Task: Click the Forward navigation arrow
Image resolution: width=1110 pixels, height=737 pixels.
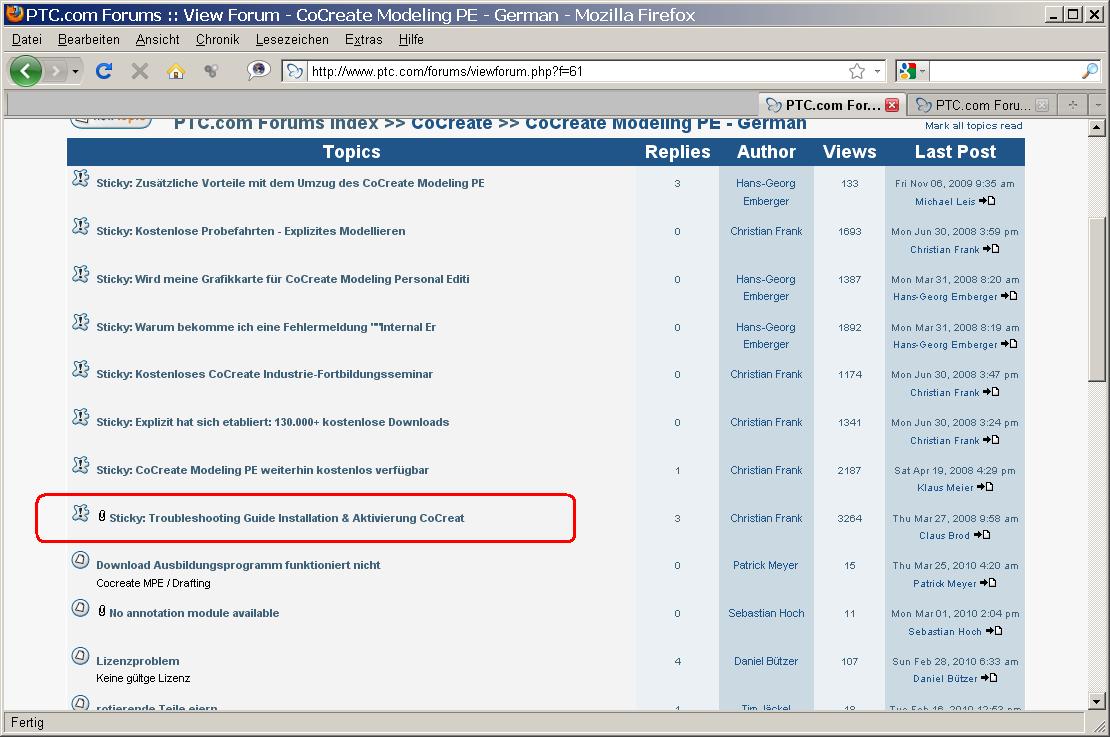Action: [55, 71]
